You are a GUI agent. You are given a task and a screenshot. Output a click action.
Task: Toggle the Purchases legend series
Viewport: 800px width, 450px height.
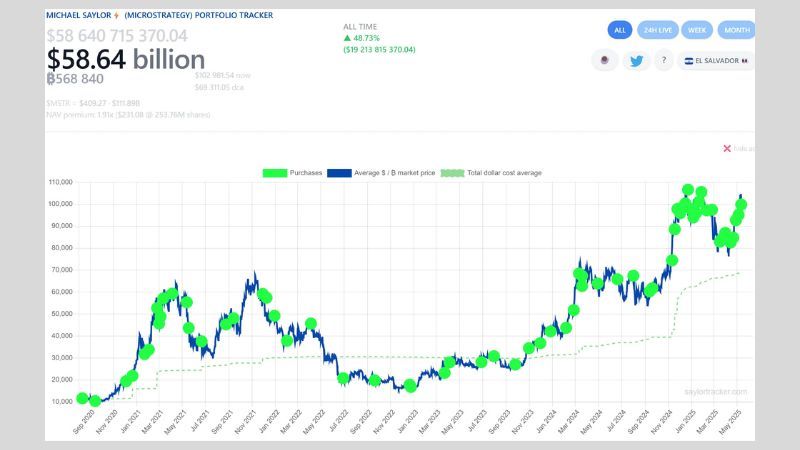pos(292,173)
